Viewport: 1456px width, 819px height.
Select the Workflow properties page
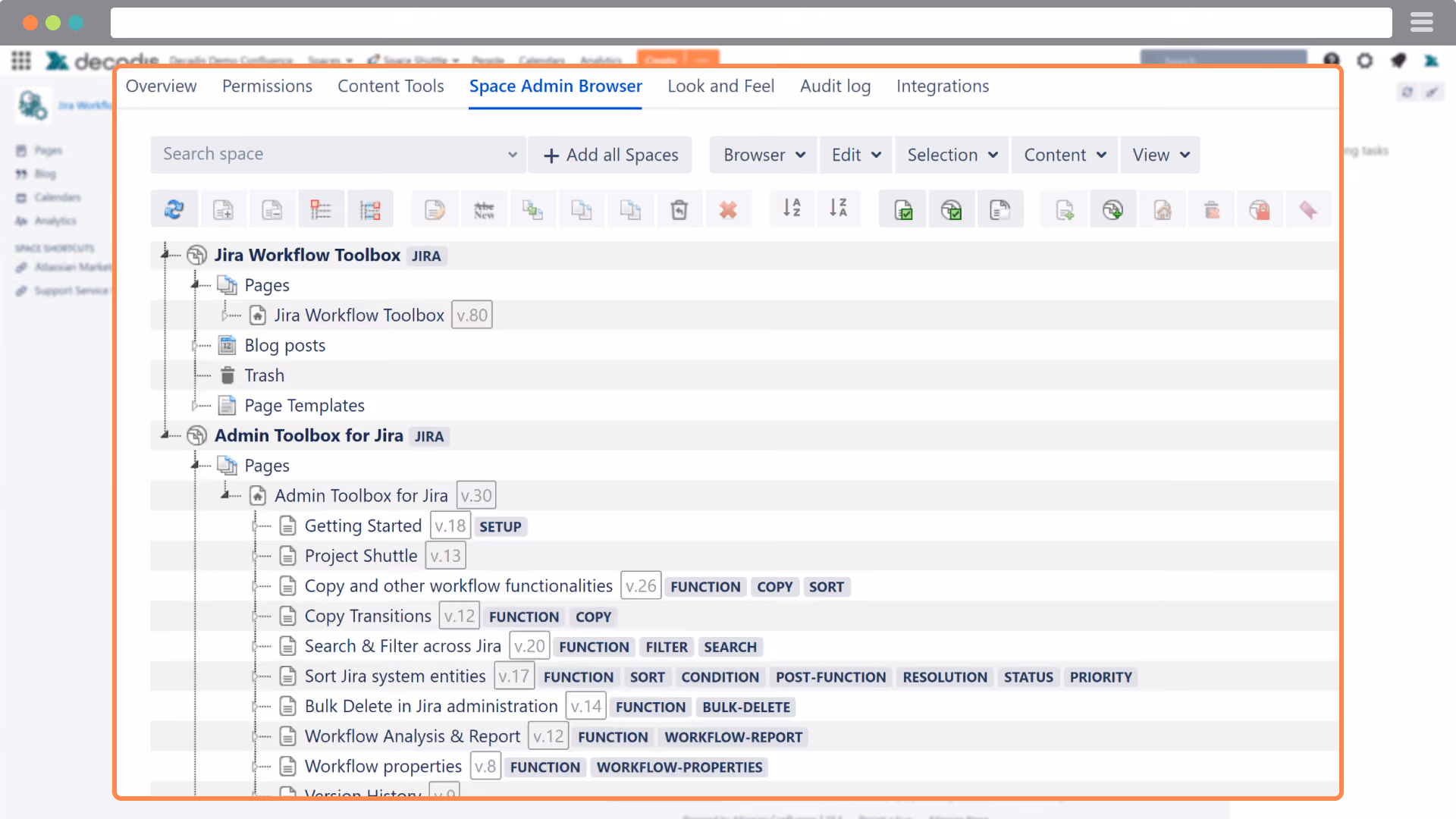tap(383, 767)
